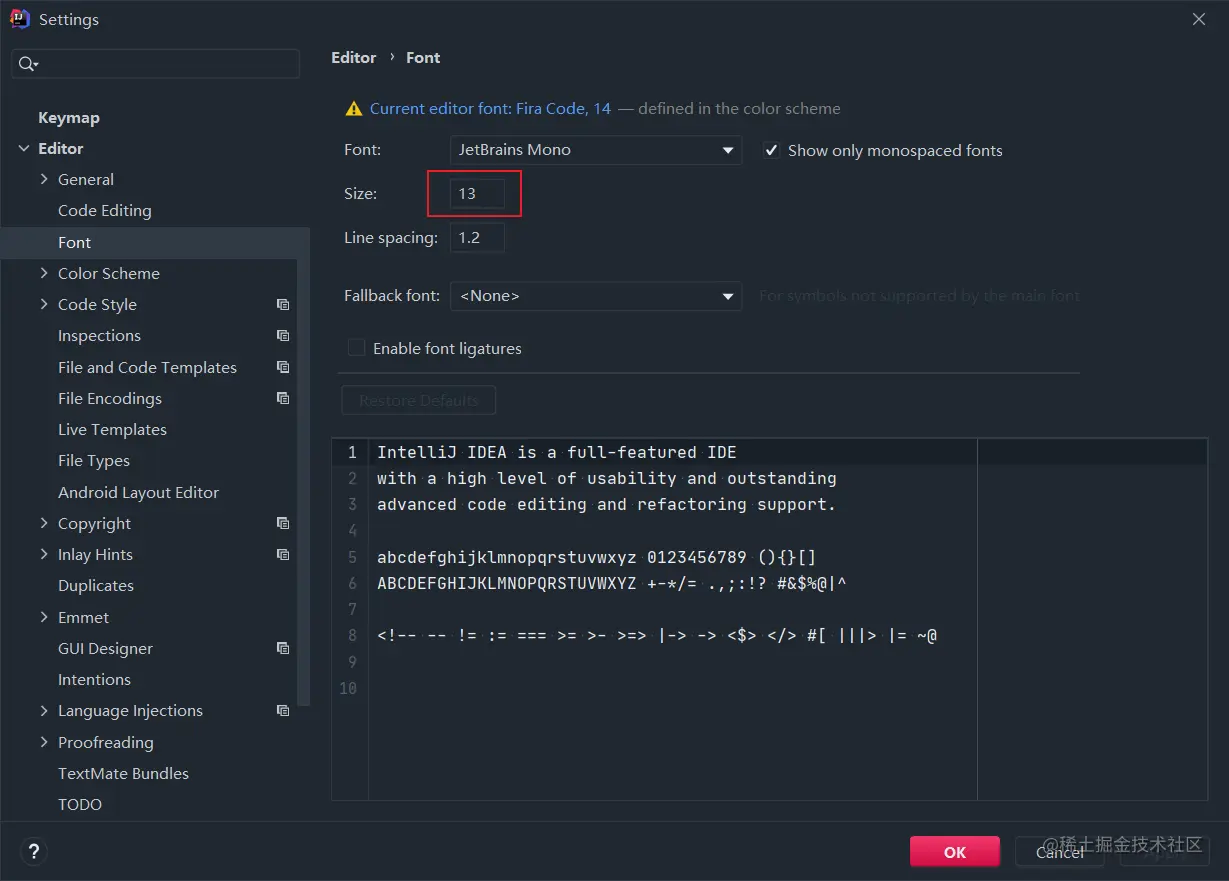Click File and Code Templates project icon

[283, 368]
